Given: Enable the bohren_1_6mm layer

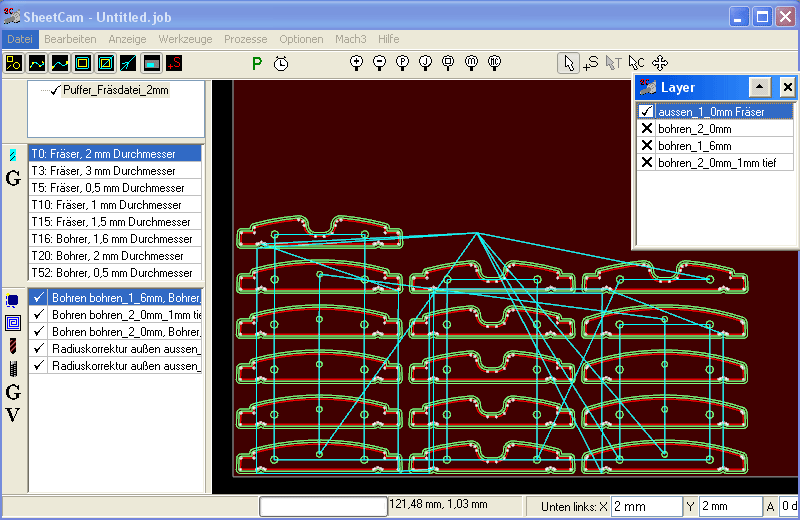Looking at the screenshot, I should tap(646, 146).
